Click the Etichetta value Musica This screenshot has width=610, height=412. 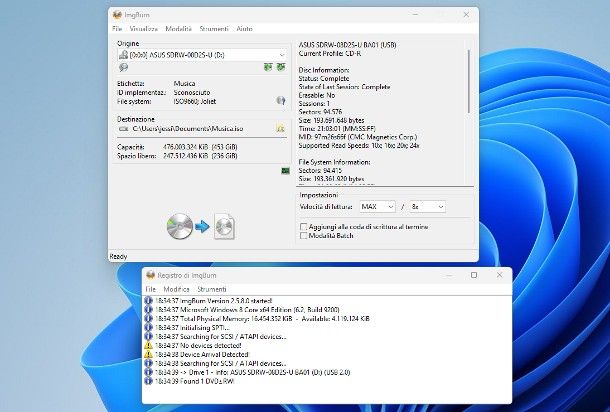point(184,84)
